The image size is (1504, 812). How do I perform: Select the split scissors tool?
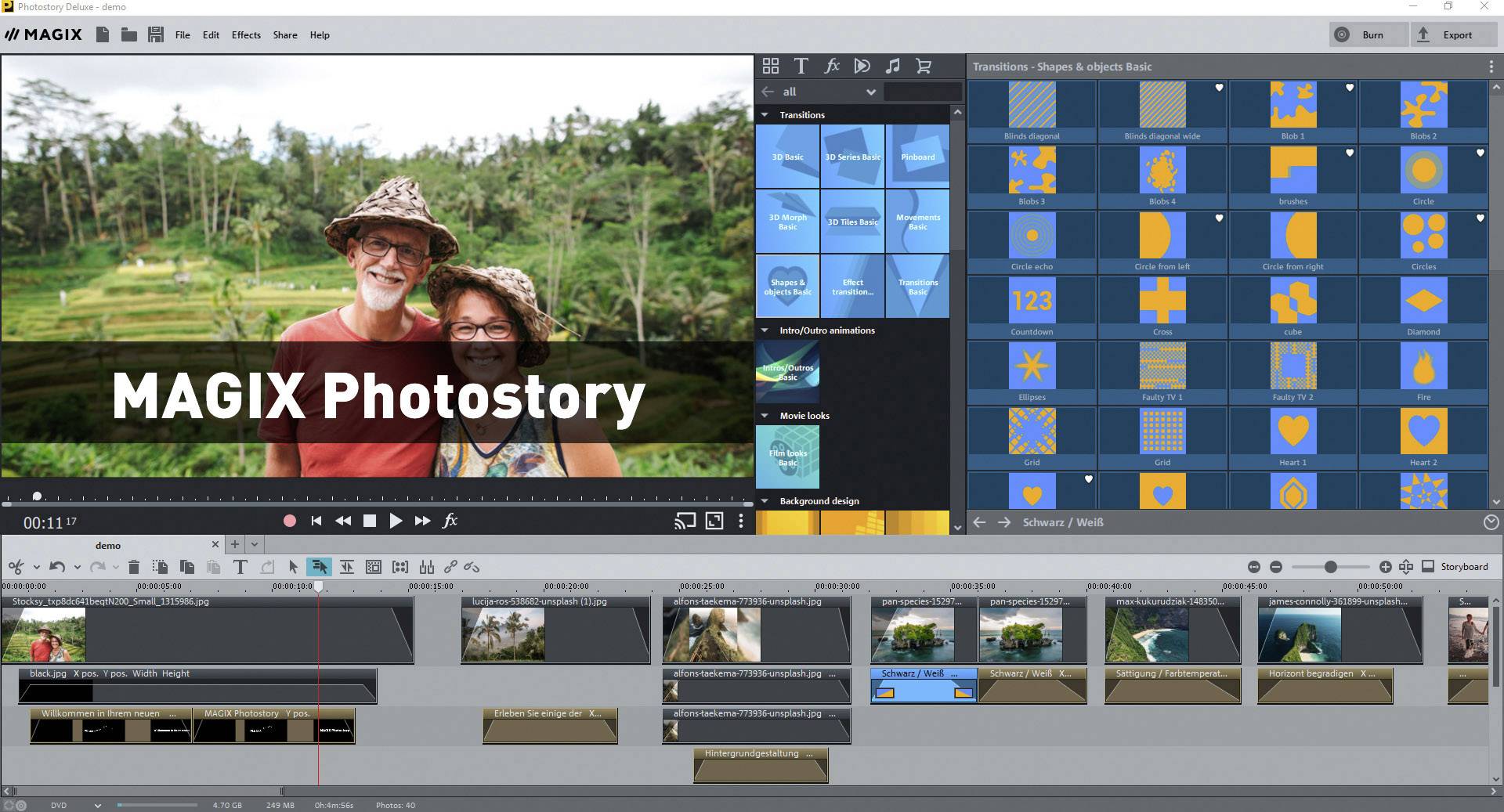tap(17, 567)
